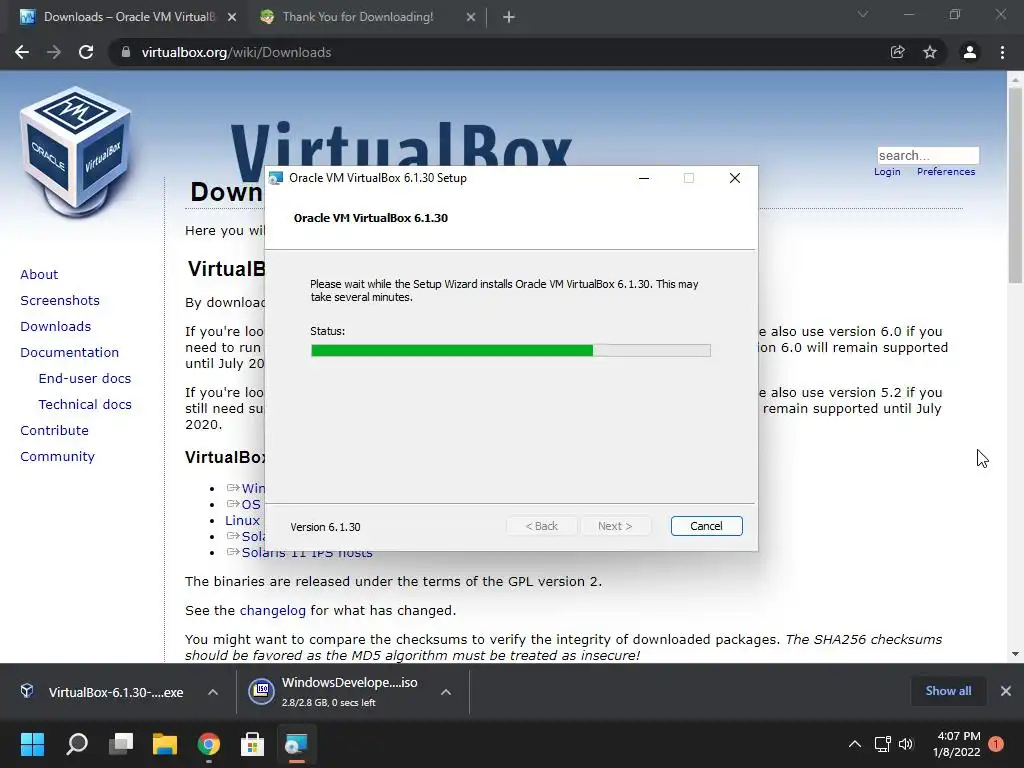1024x768 pixels.
Task: Open the Chrome profile icon
Action: pos(970,52)
